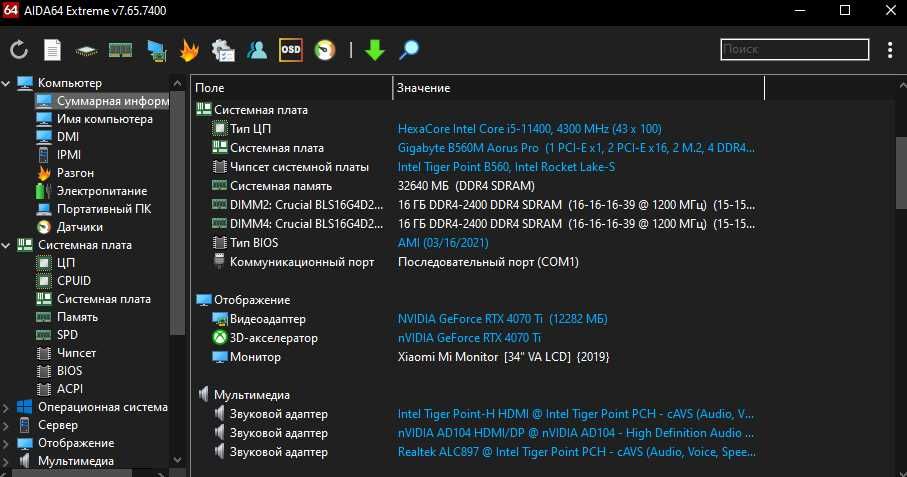
Task: Select the Системная память row
Action: tap(478, 186)
